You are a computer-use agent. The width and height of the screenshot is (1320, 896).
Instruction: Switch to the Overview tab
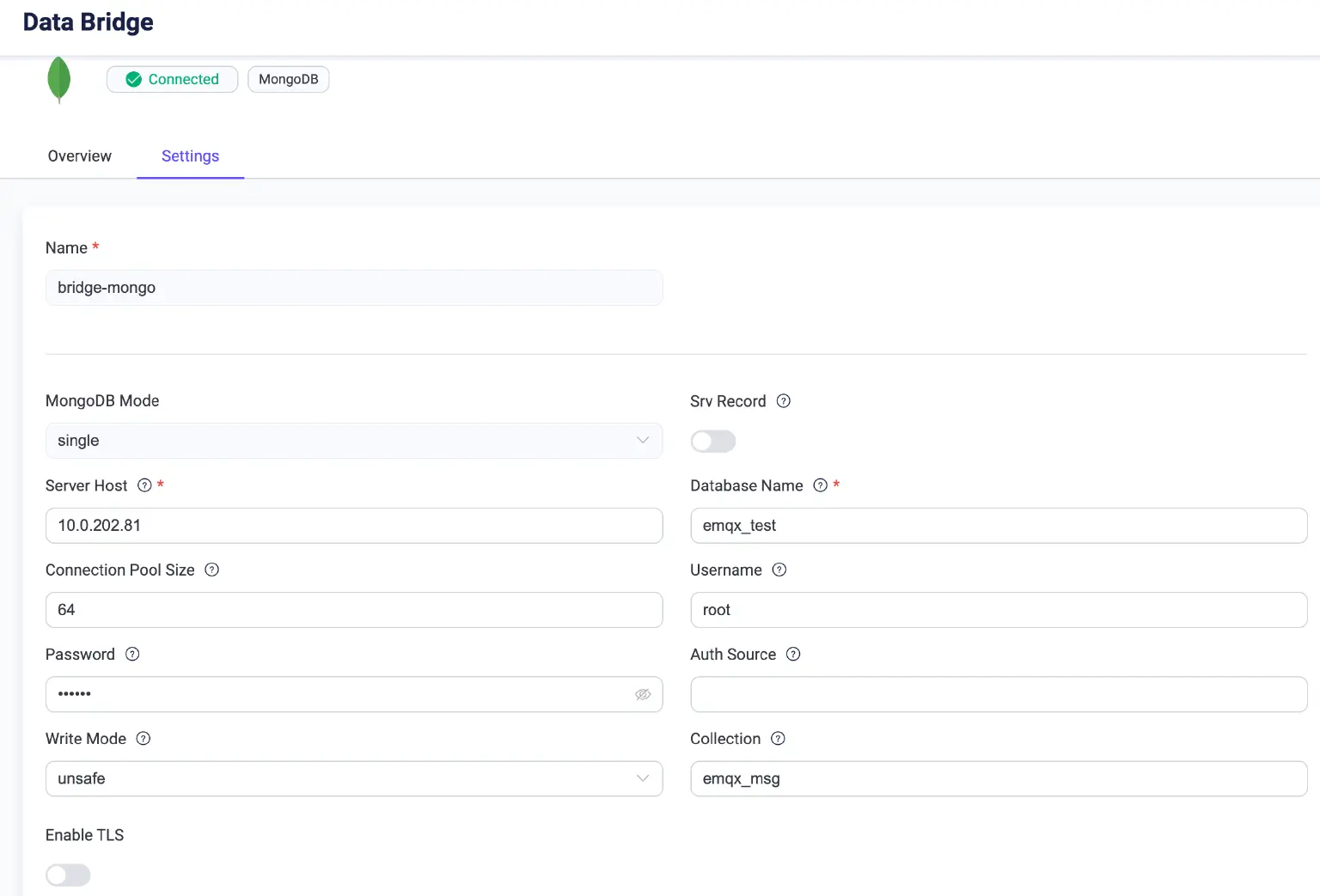80,156
